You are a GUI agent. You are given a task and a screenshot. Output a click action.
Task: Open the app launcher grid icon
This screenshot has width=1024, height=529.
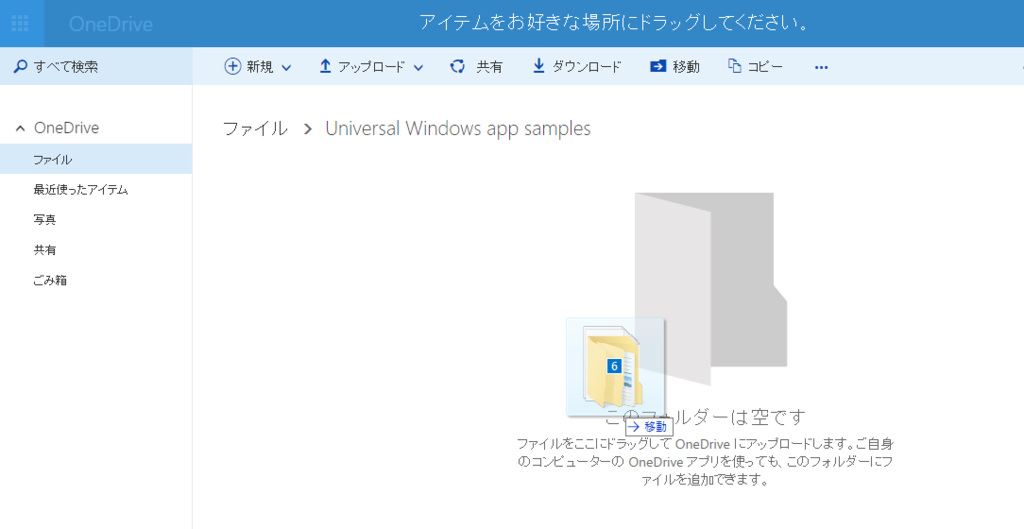pos(21,24)
